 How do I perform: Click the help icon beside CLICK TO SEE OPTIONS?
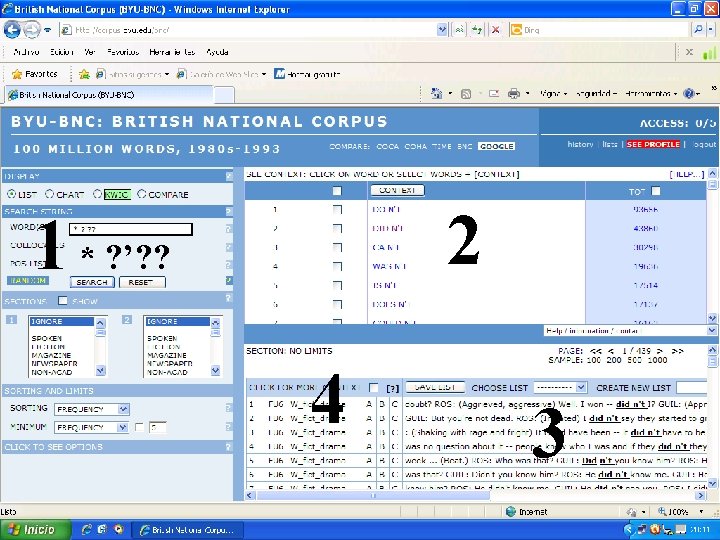point(229,446)
